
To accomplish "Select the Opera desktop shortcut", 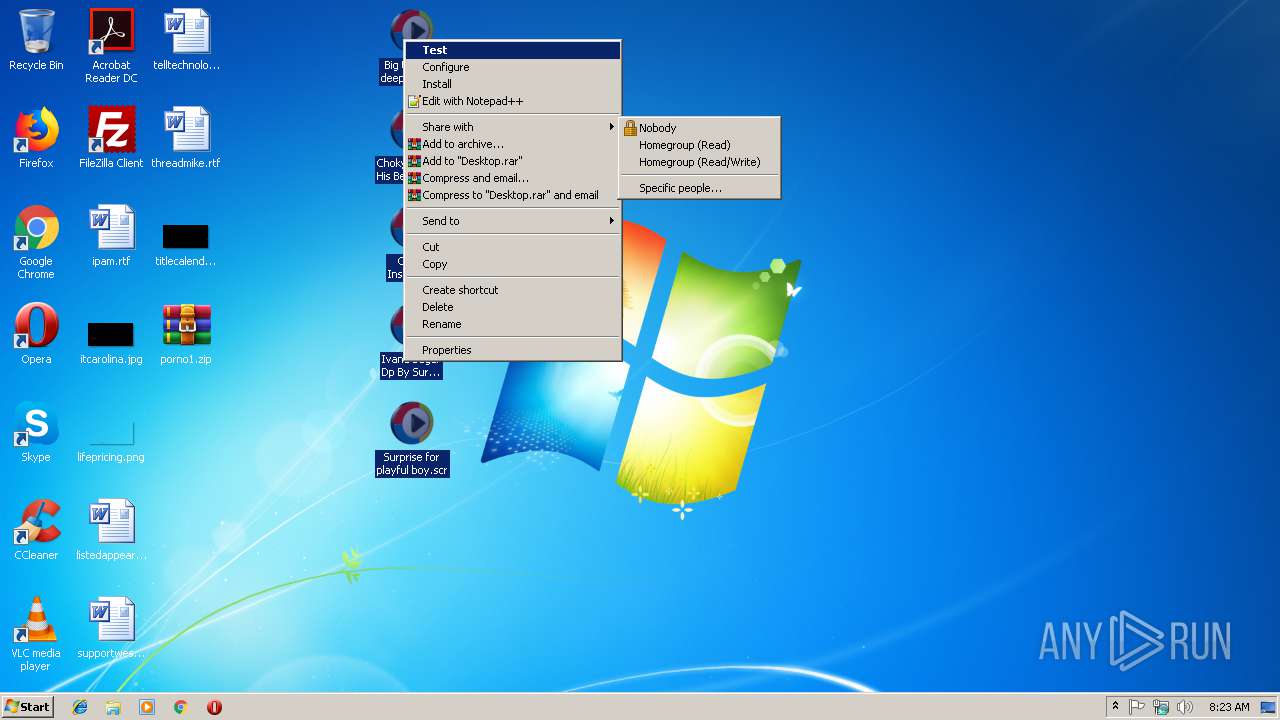I will (x=36, y=335).
